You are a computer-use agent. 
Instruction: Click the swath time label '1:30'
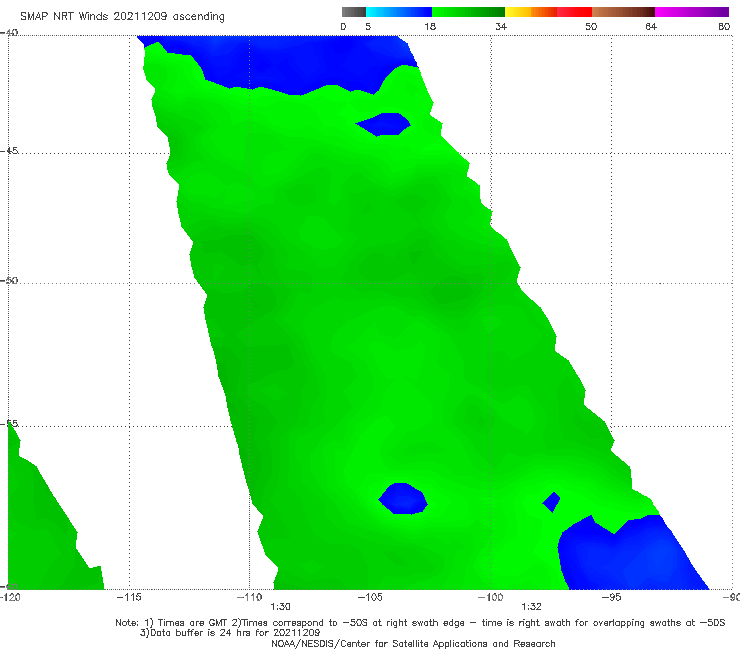point(280,607)
